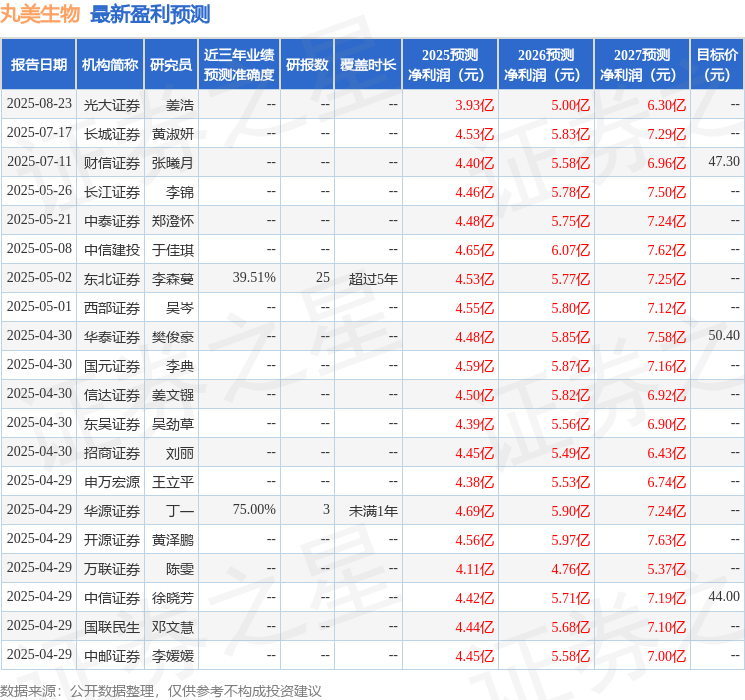The height and width of the screenshot is (700, 745).
Task: Click the 7.63亿 forecast value
Action: (667, 540)
